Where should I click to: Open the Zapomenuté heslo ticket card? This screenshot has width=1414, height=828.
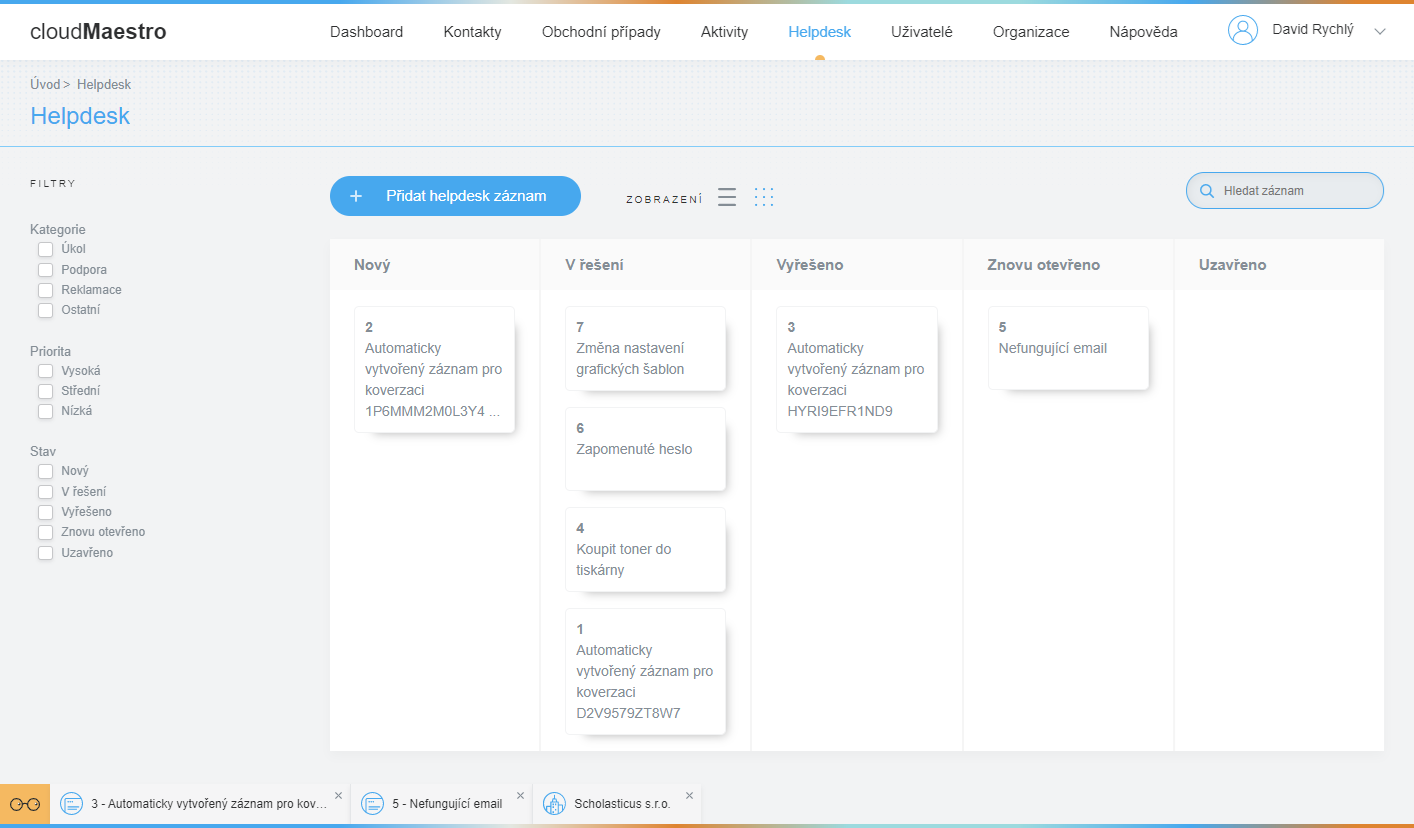tap(645, 449)
